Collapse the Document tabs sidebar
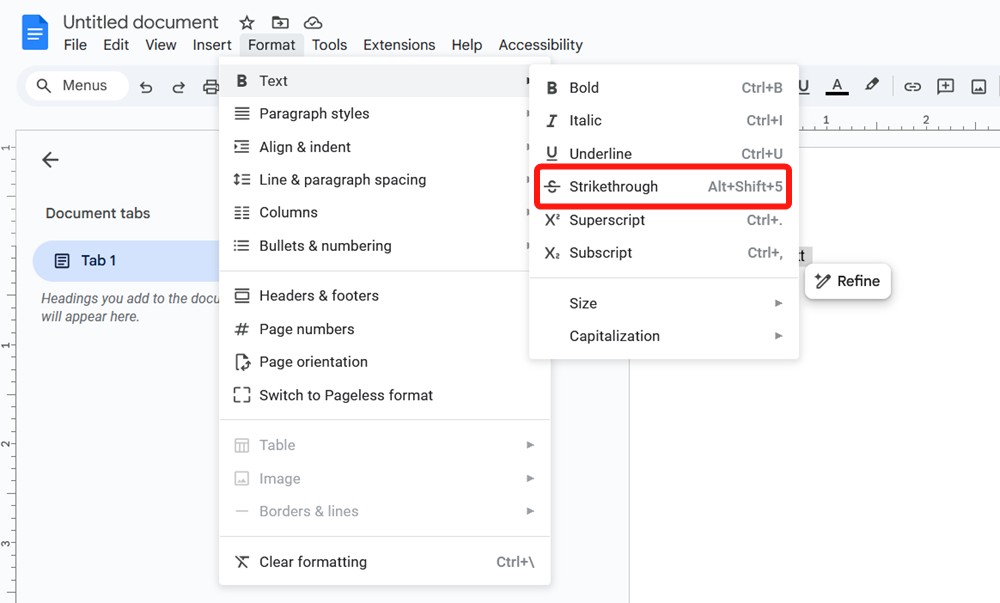This screenshot has width=1000, height=603. (x=49, y=160)
